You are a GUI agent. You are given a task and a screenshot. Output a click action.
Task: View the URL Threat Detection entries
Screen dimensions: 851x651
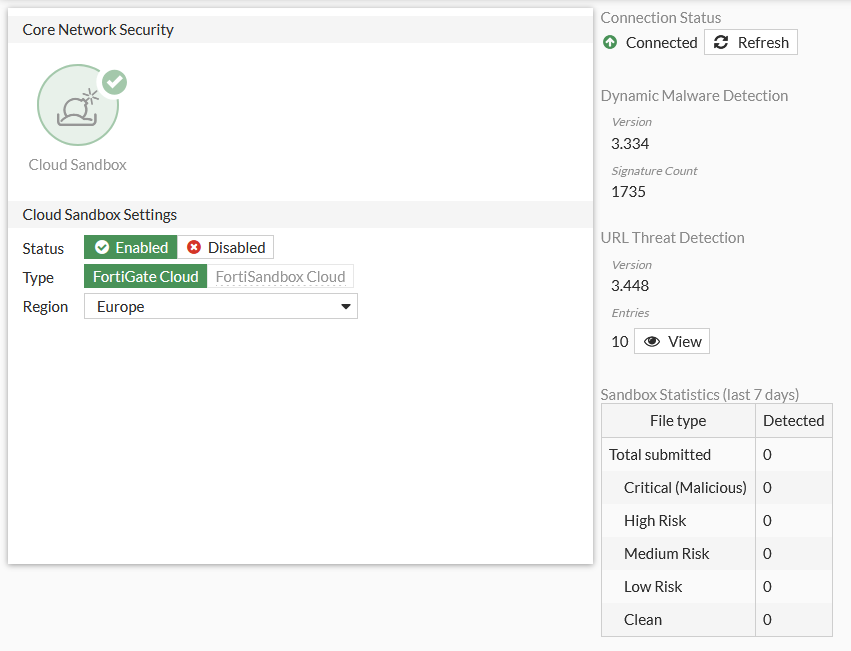coord(672,341)
